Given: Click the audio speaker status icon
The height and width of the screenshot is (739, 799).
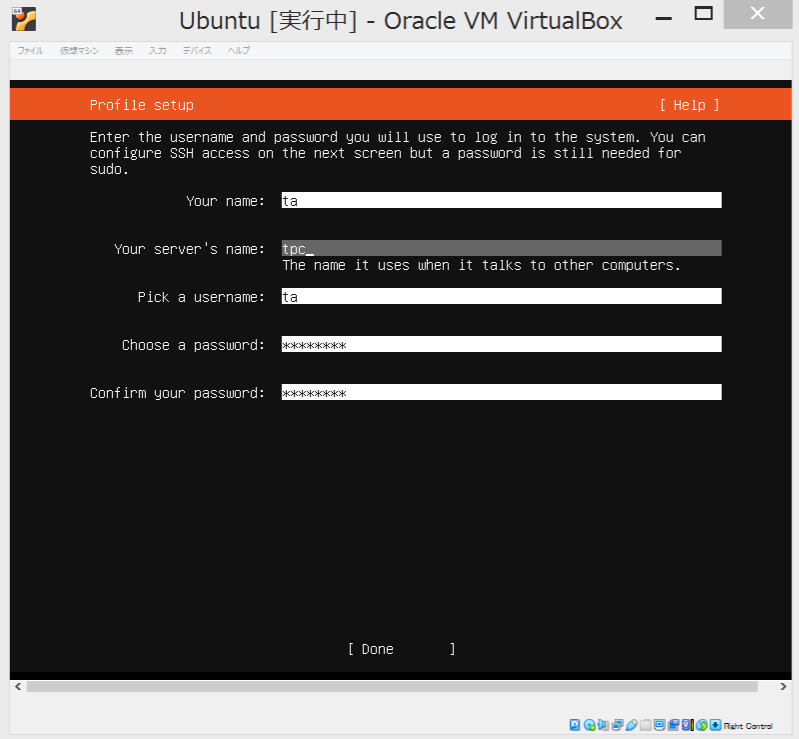Looking at the screenshot, I should [603, 725].
